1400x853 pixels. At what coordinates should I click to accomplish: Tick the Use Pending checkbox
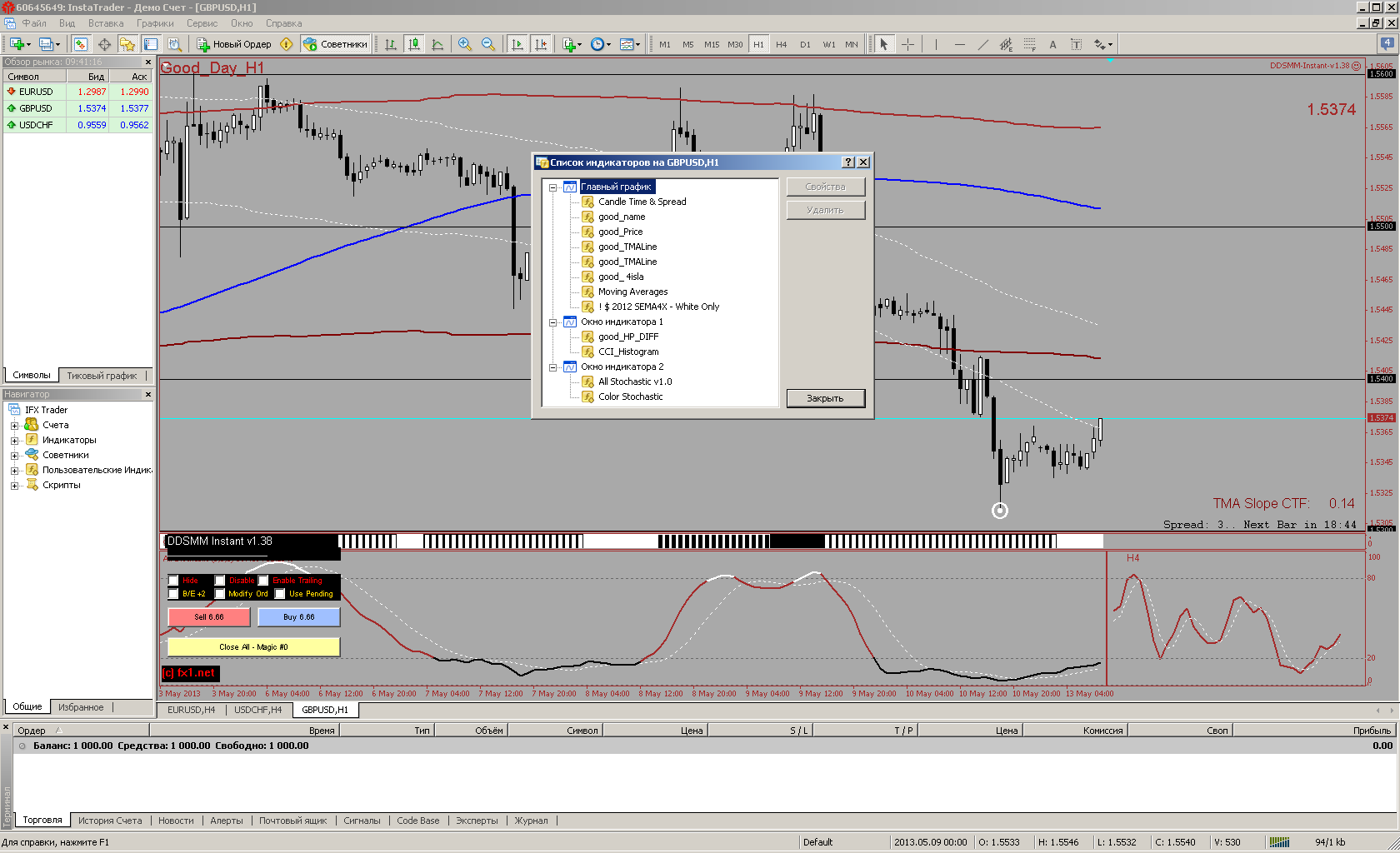tap(280, 594)
